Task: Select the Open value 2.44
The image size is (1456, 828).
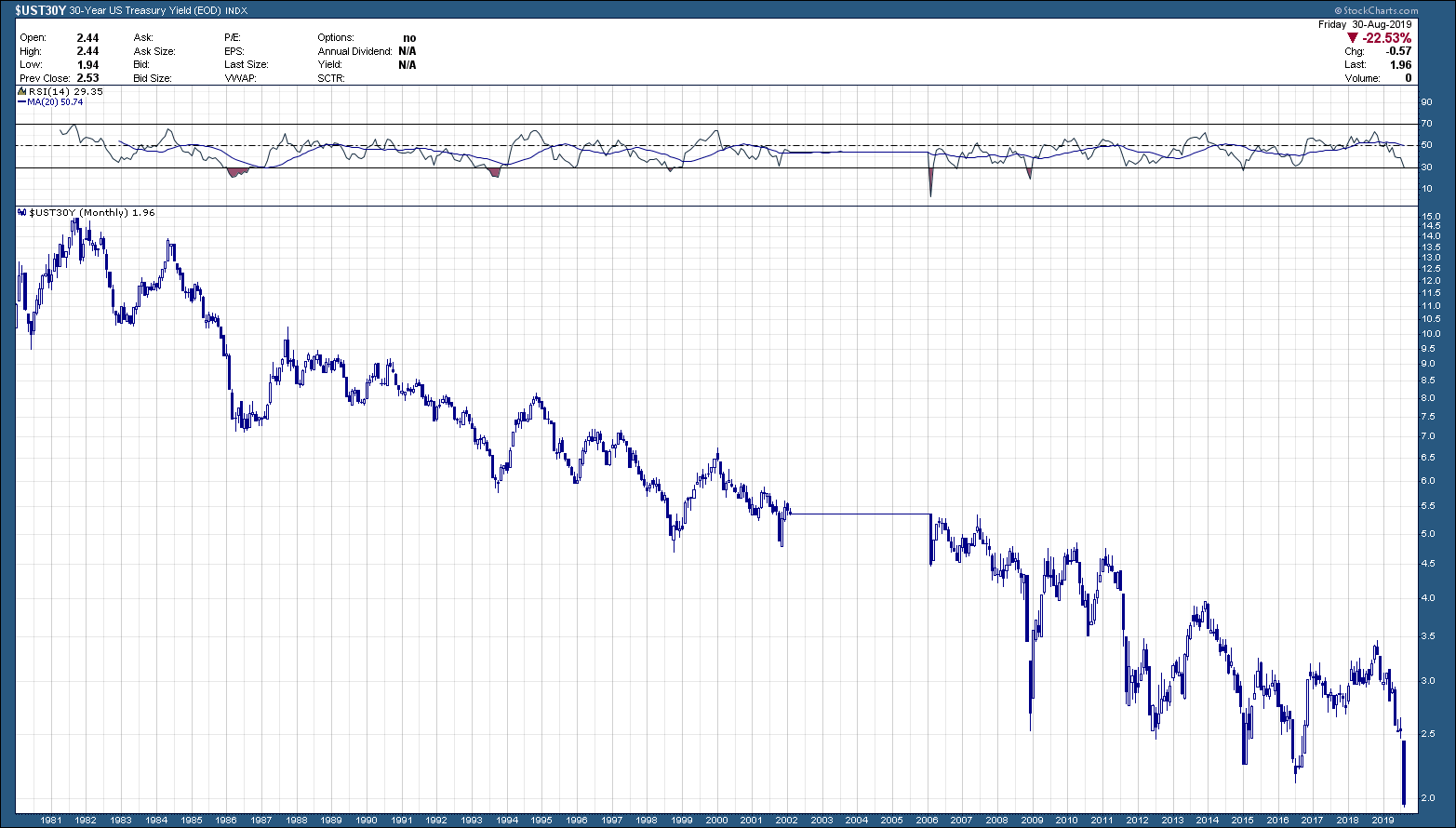Action: tap(87, 38)
